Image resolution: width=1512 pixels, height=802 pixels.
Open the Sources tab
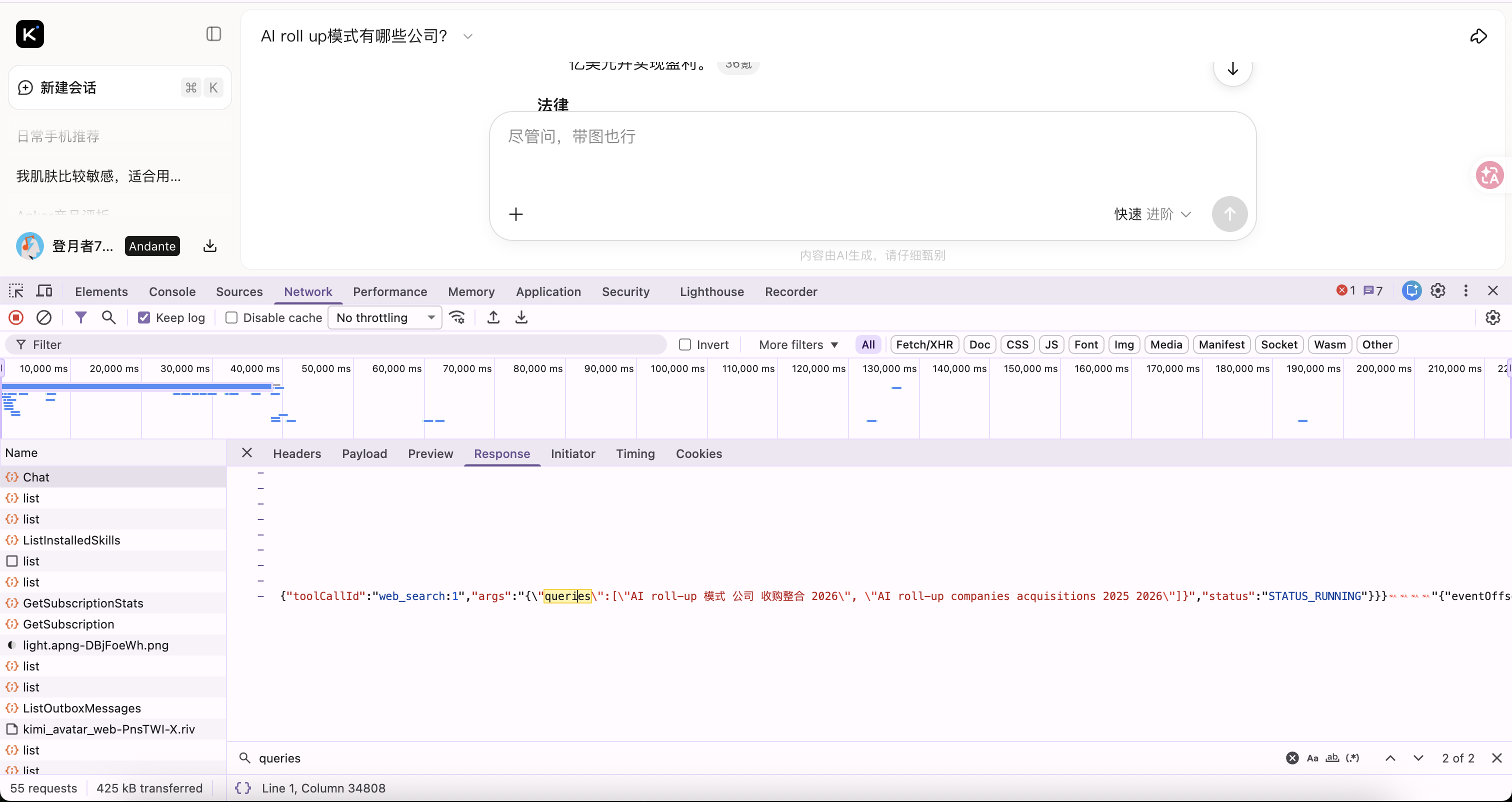pos(239,292)
